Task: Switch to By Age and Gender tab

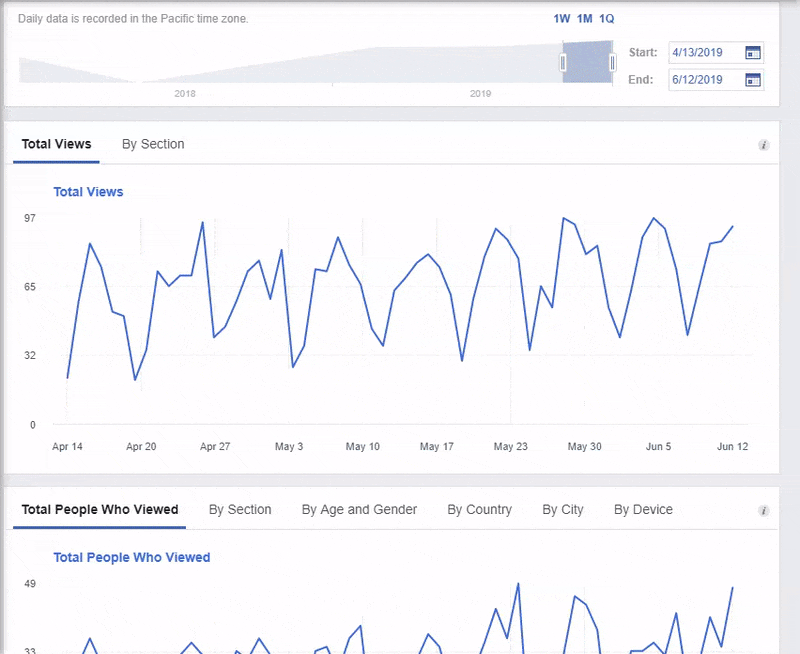Action: pos(359,510)
